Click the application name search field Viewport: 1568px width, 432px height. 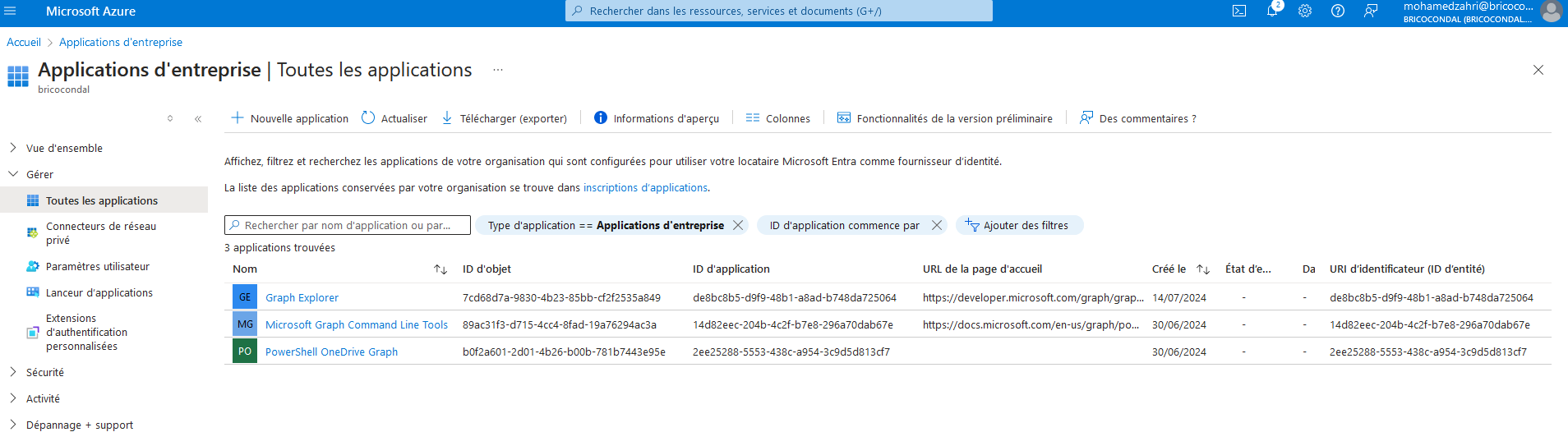(x=348, y=225)
